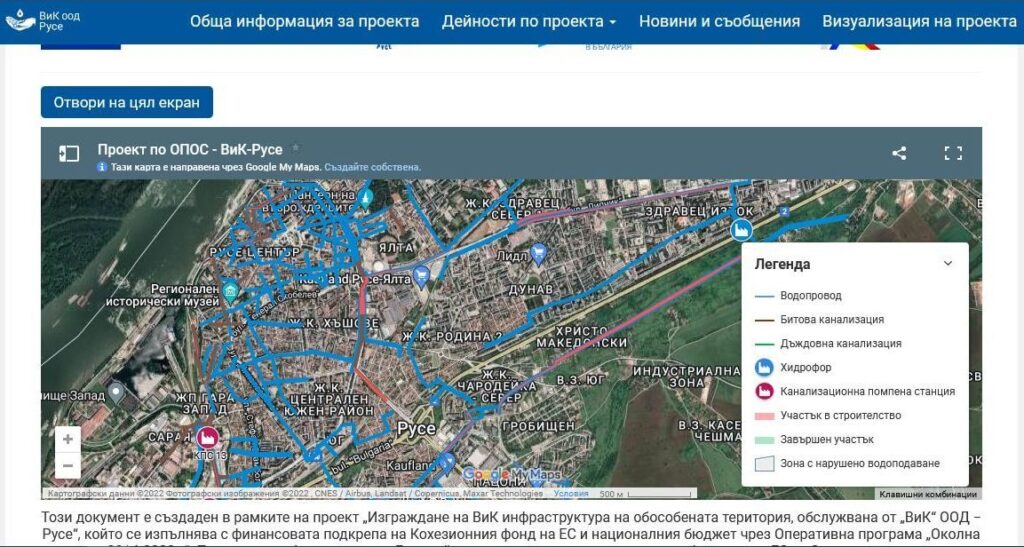
Task: Open Обща информация за проекта page
Action: 304,22
